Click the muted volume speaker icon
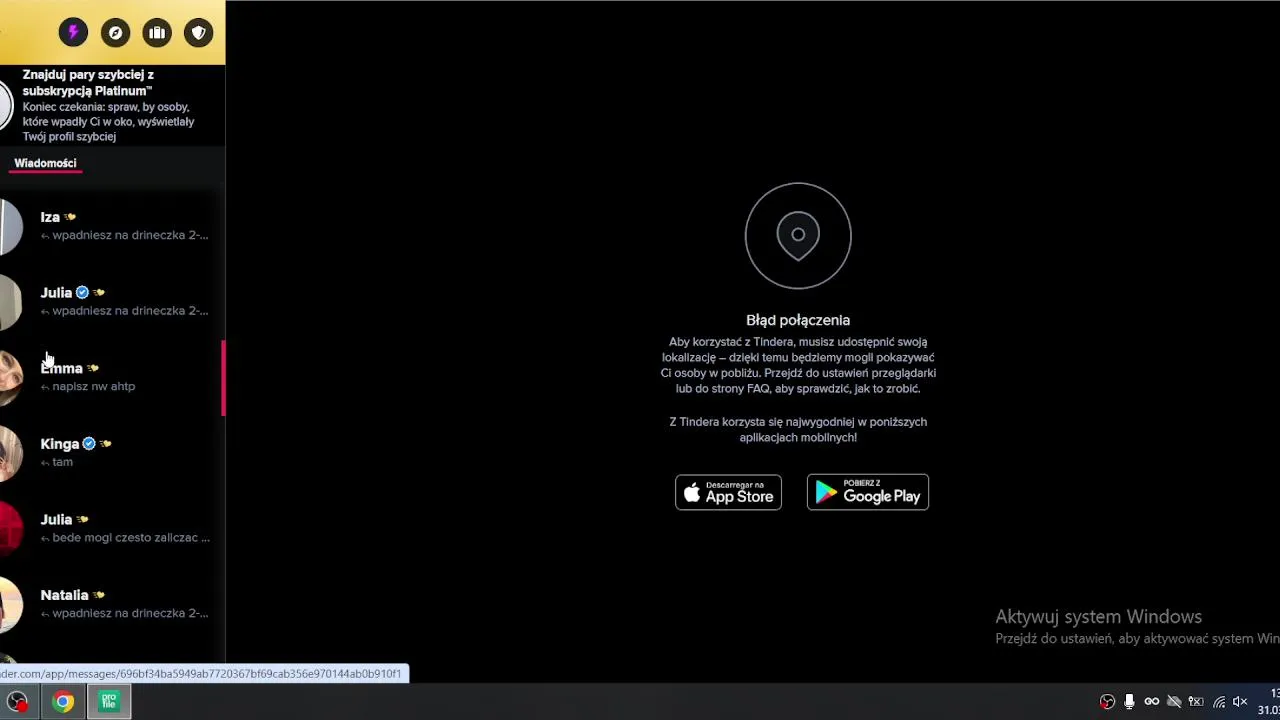This screenshot has width=1280, height=720. (1240, 702)
